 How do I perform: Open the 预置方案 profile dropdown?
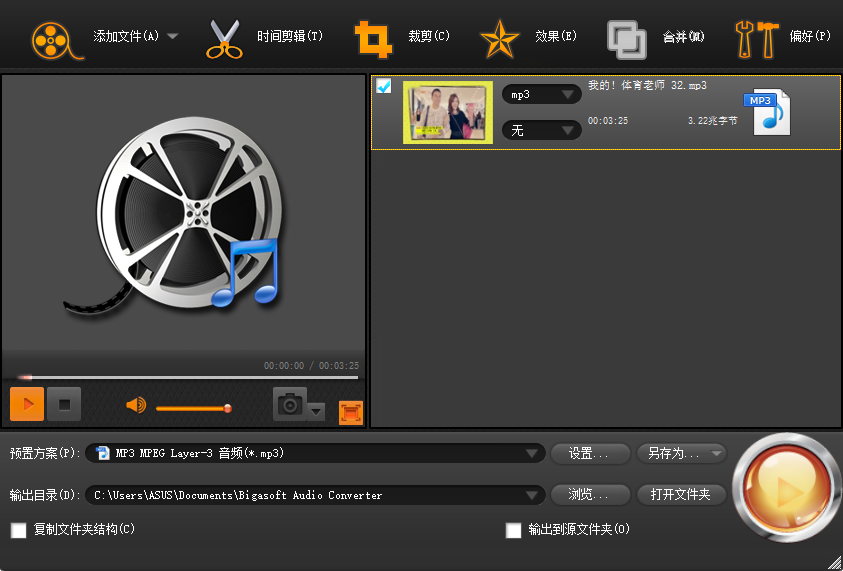315,453
